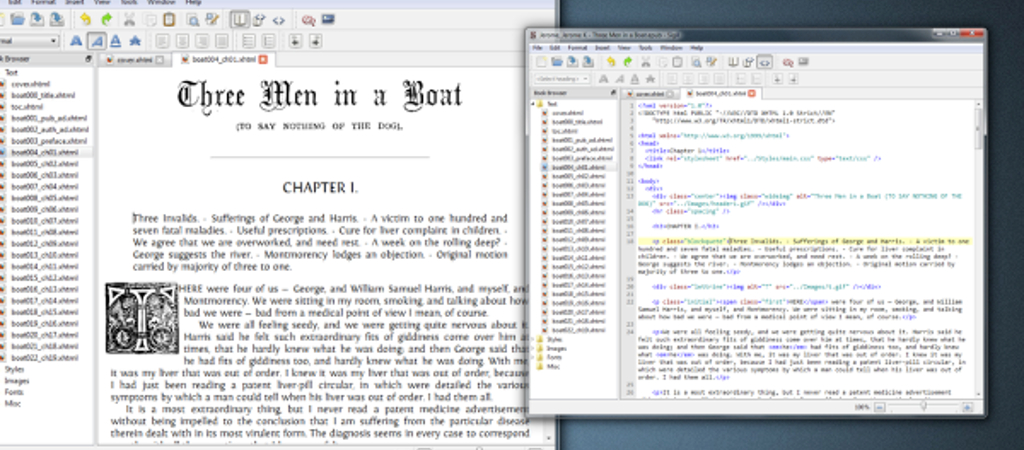Switch to cover.xhtml tab in front window
This screenshot has height=450, width=1024.
(650, 93)
